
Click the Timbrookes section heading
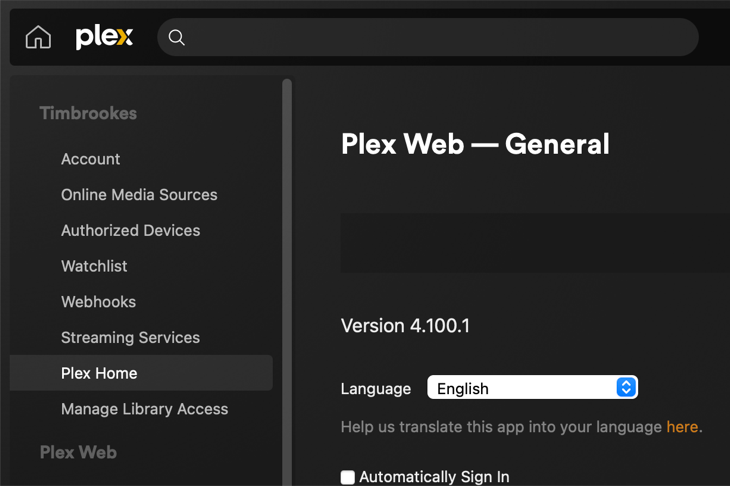coord(88,113)
